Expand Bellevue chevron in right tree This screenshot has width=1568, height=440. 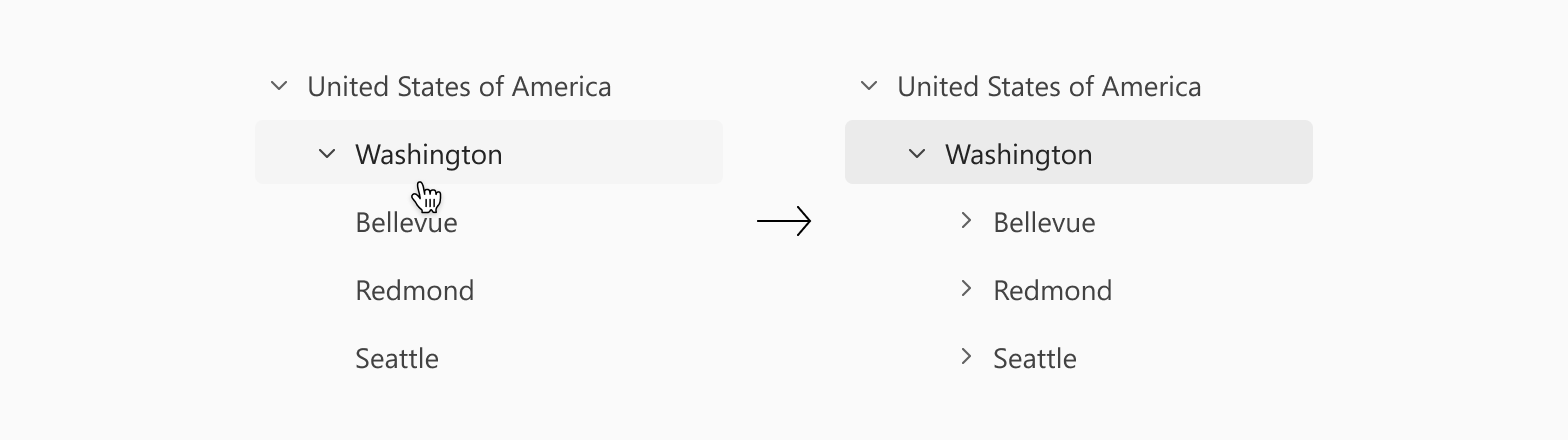966,220
